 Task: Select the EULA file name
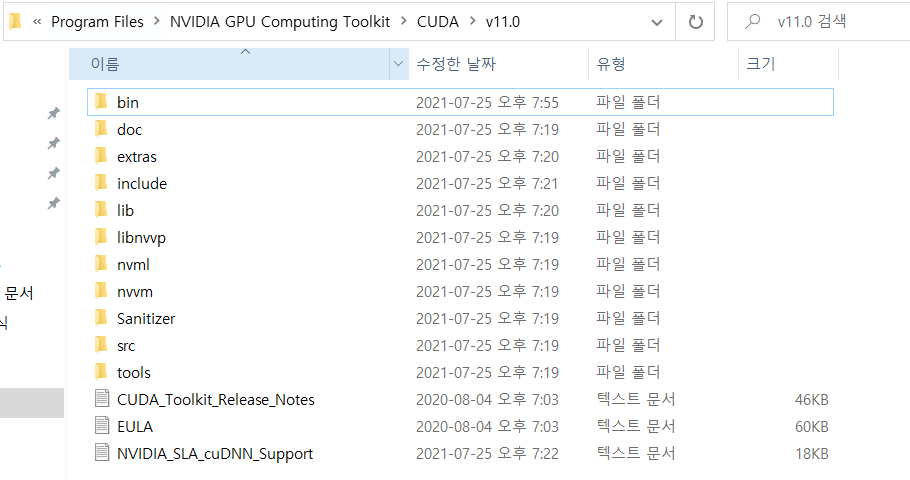(135, 426)
